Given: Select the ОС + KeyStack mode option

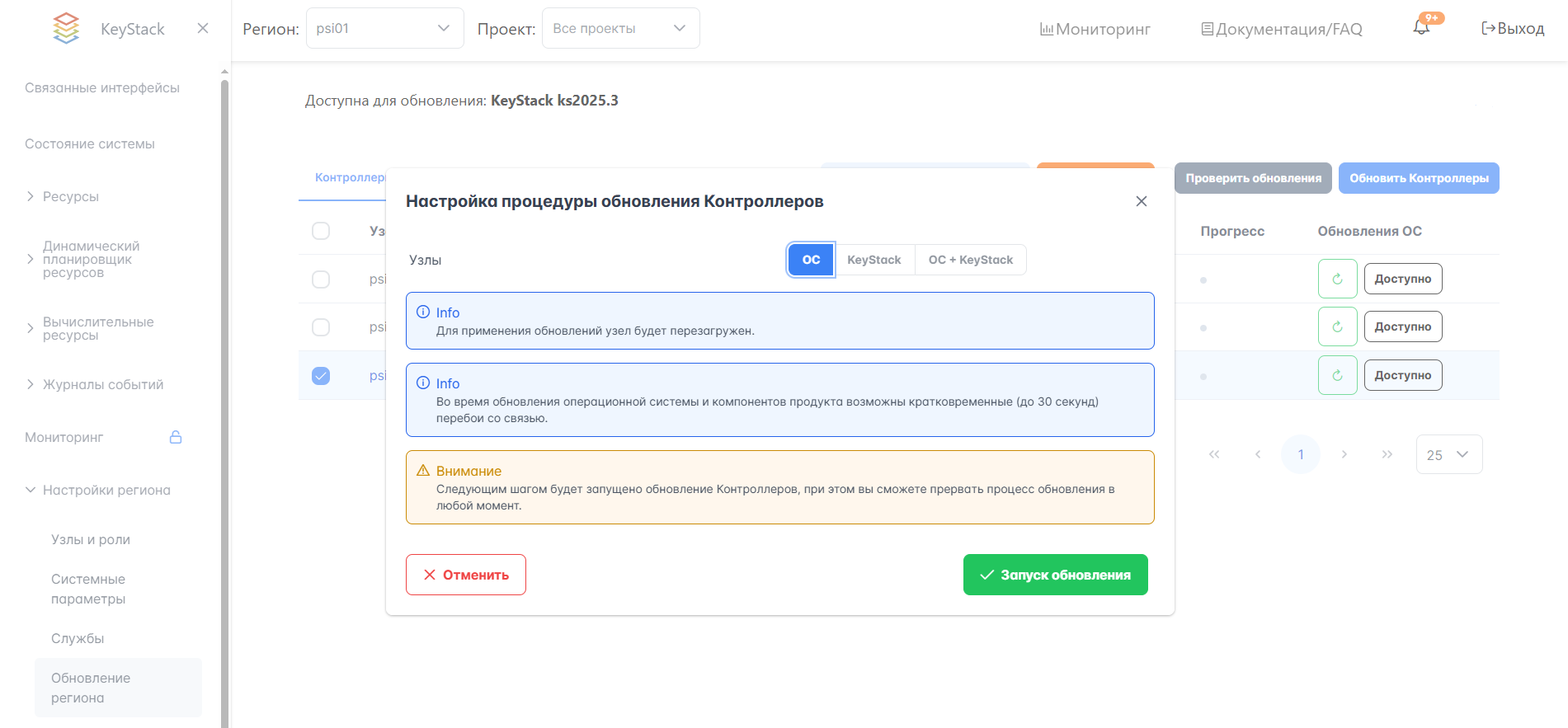Looking at the screenshot, I should pos(970,260).
